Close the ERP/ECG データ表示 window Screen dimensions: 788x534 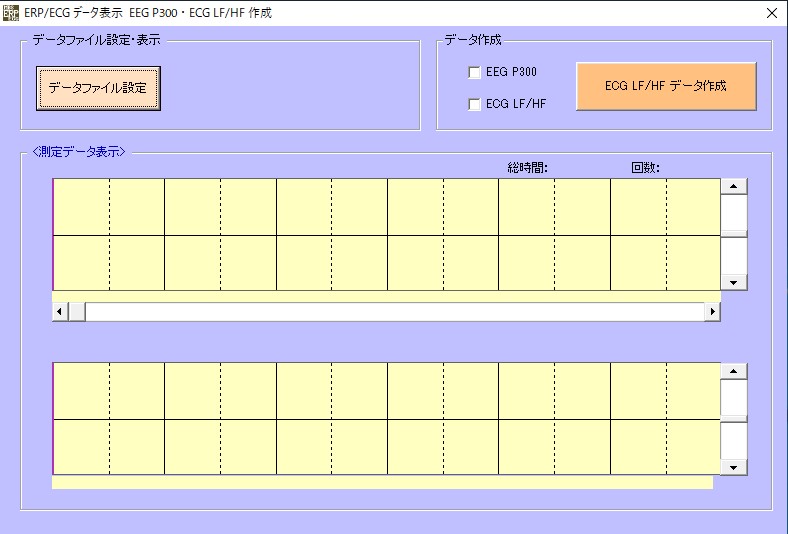pos(771,13)
